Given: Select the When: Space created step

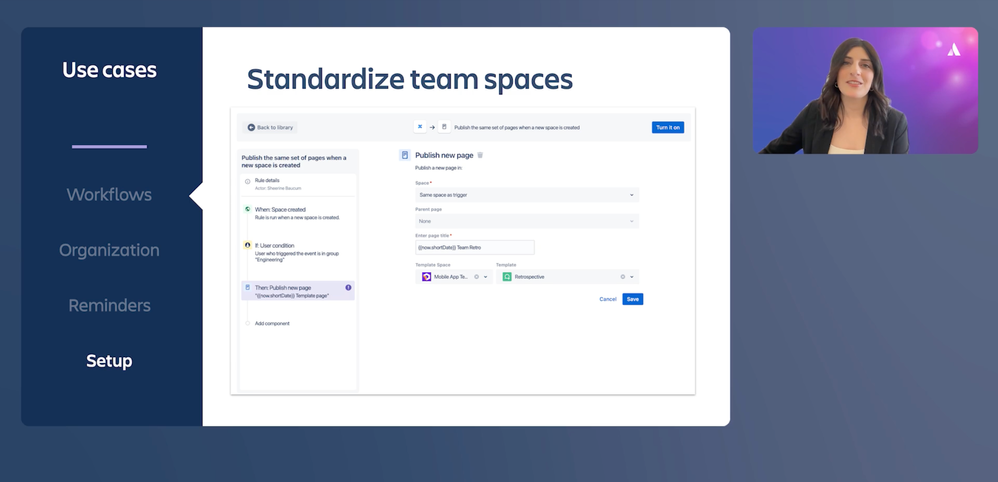Looking at the screenshot, I should 298,213.
